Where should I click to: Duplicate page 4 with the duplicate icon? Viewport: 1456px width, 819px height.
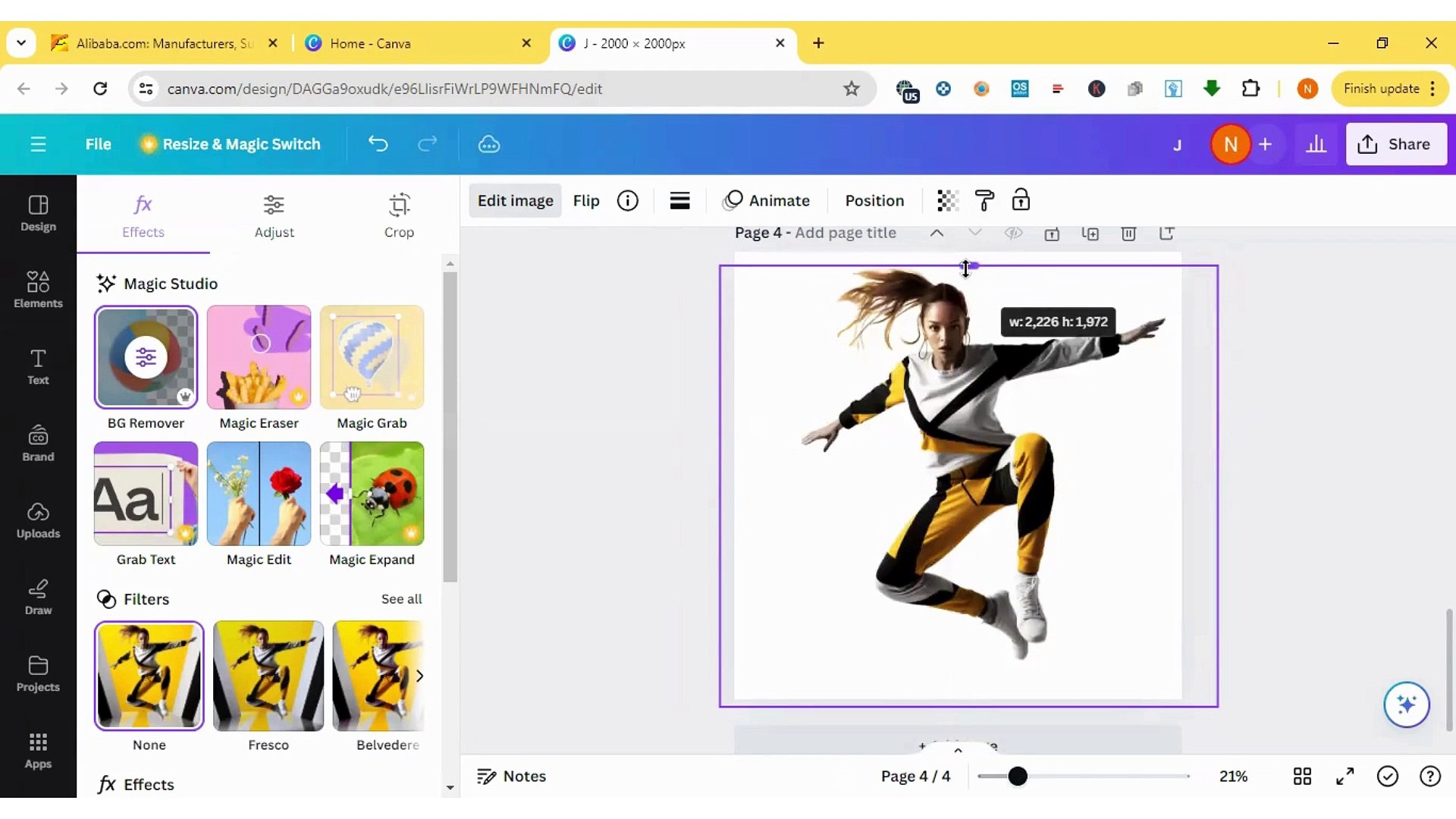click(x=1090, y=234)
